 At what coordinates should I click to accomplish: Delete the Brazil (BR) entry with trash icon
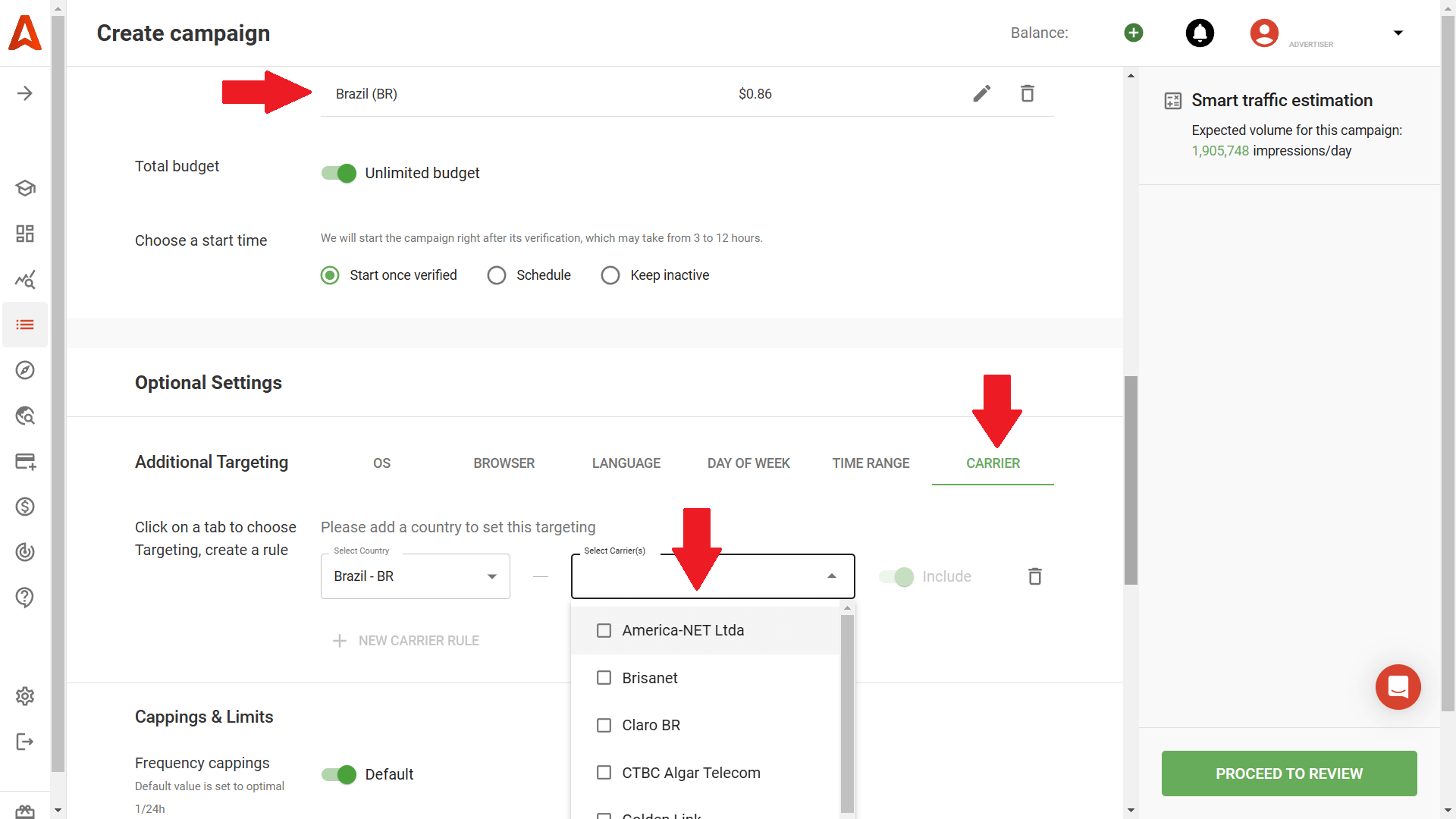(1028, 93)
